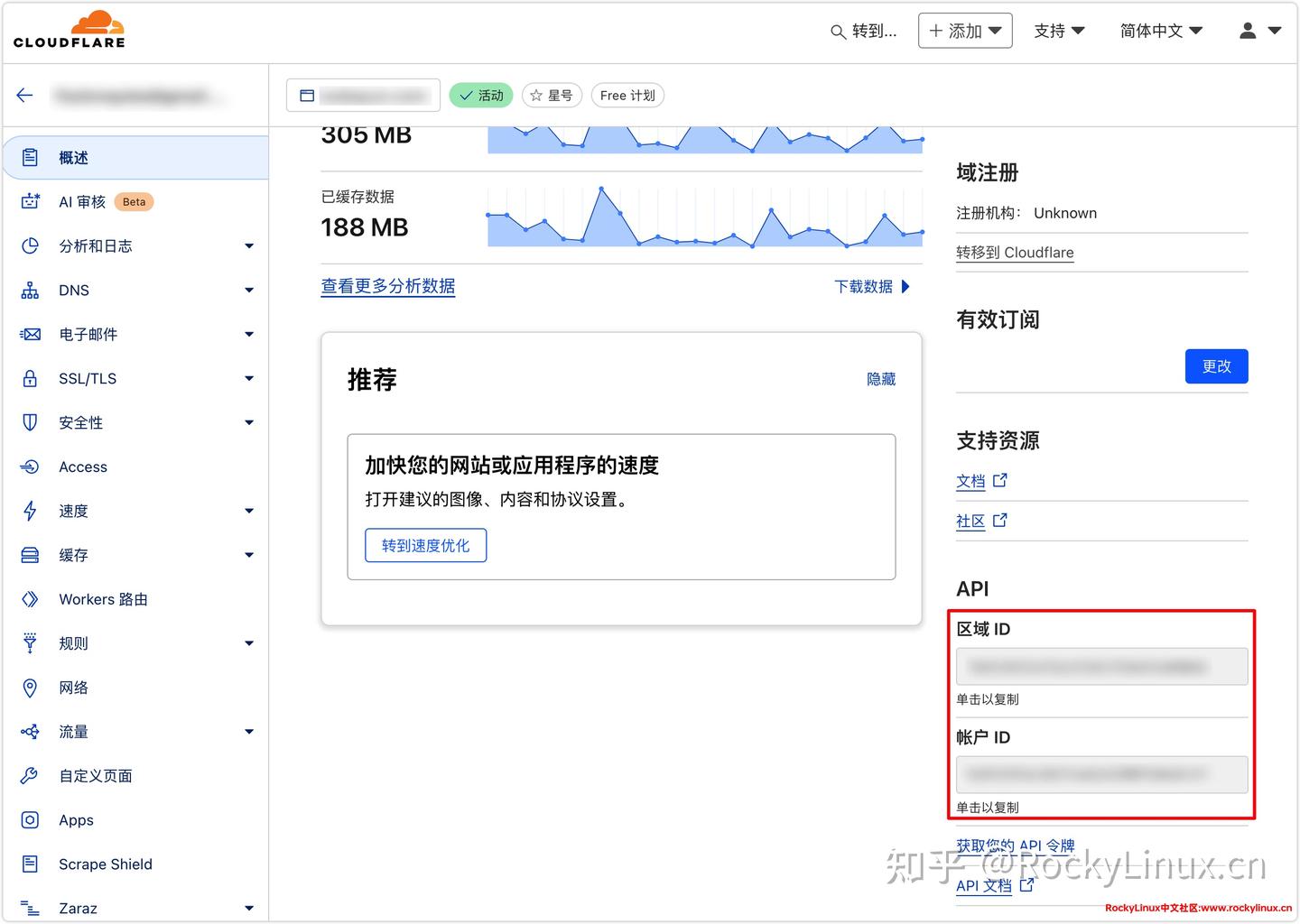Select the Scrape Shield sidebar item
The width and height of the screenshot is (1300, 924).
pyautogui.click(x=105, y=864)
